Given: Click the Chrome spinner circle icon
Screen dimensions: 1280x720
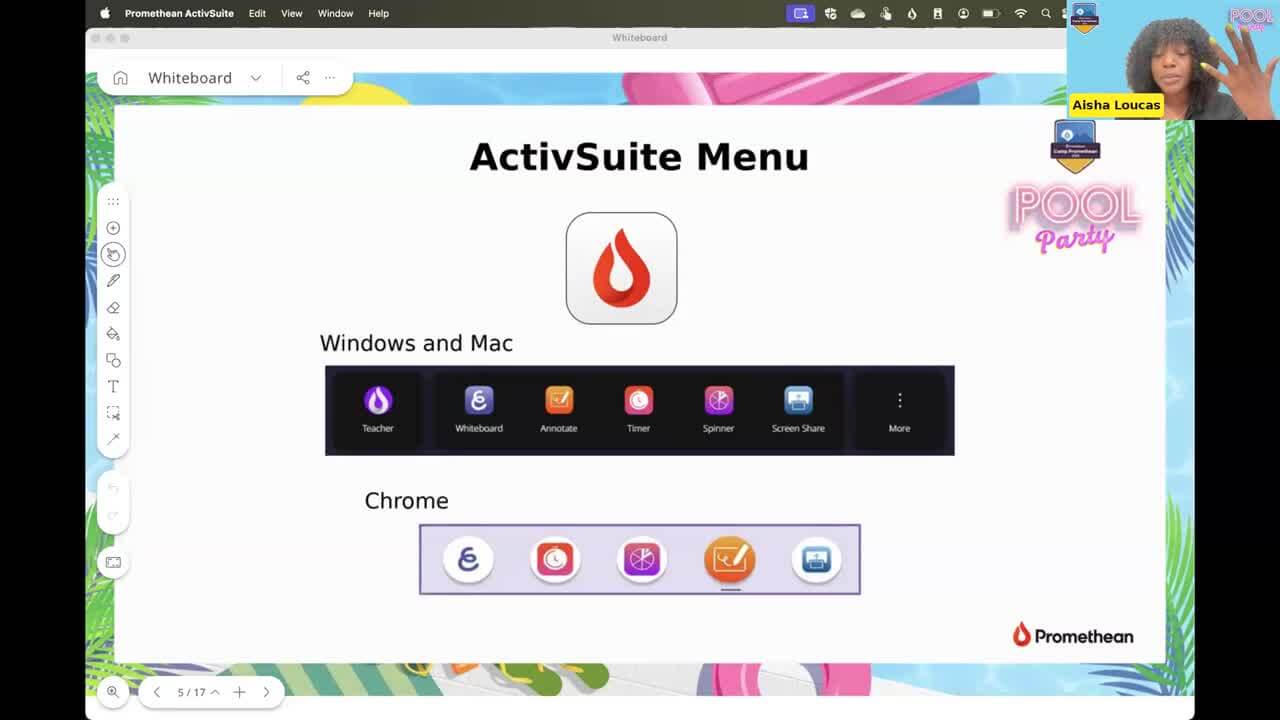Looking at the screenshot, I should click(x=642, y=559).
